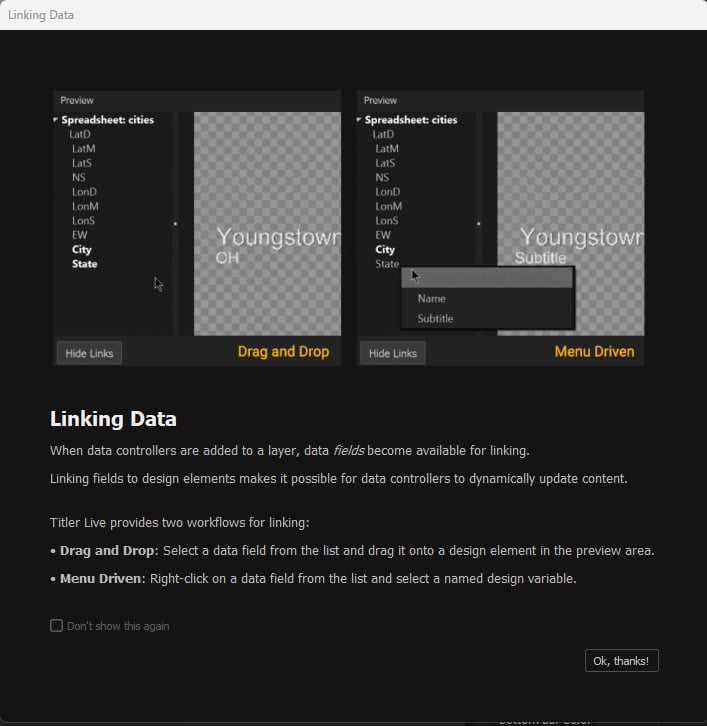Click the "Linking Data" heading
707x726 pixels.
(x=113, y=419)
